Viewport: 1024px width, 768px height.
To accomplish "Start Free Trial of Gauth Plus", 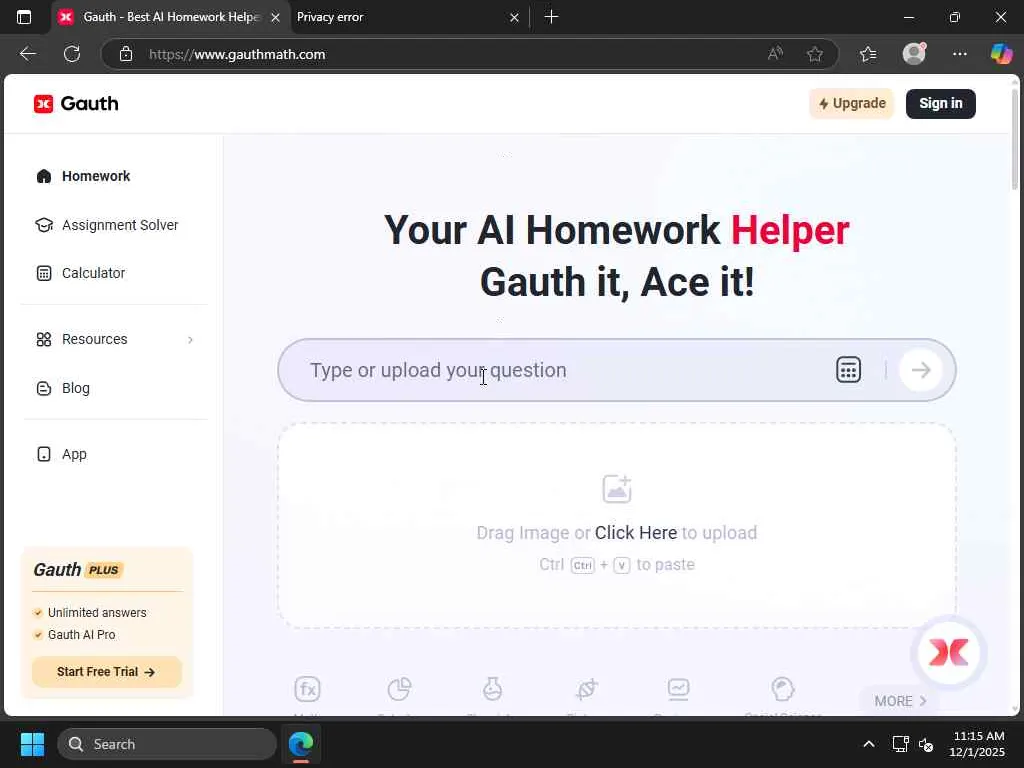I will [106, 672].
